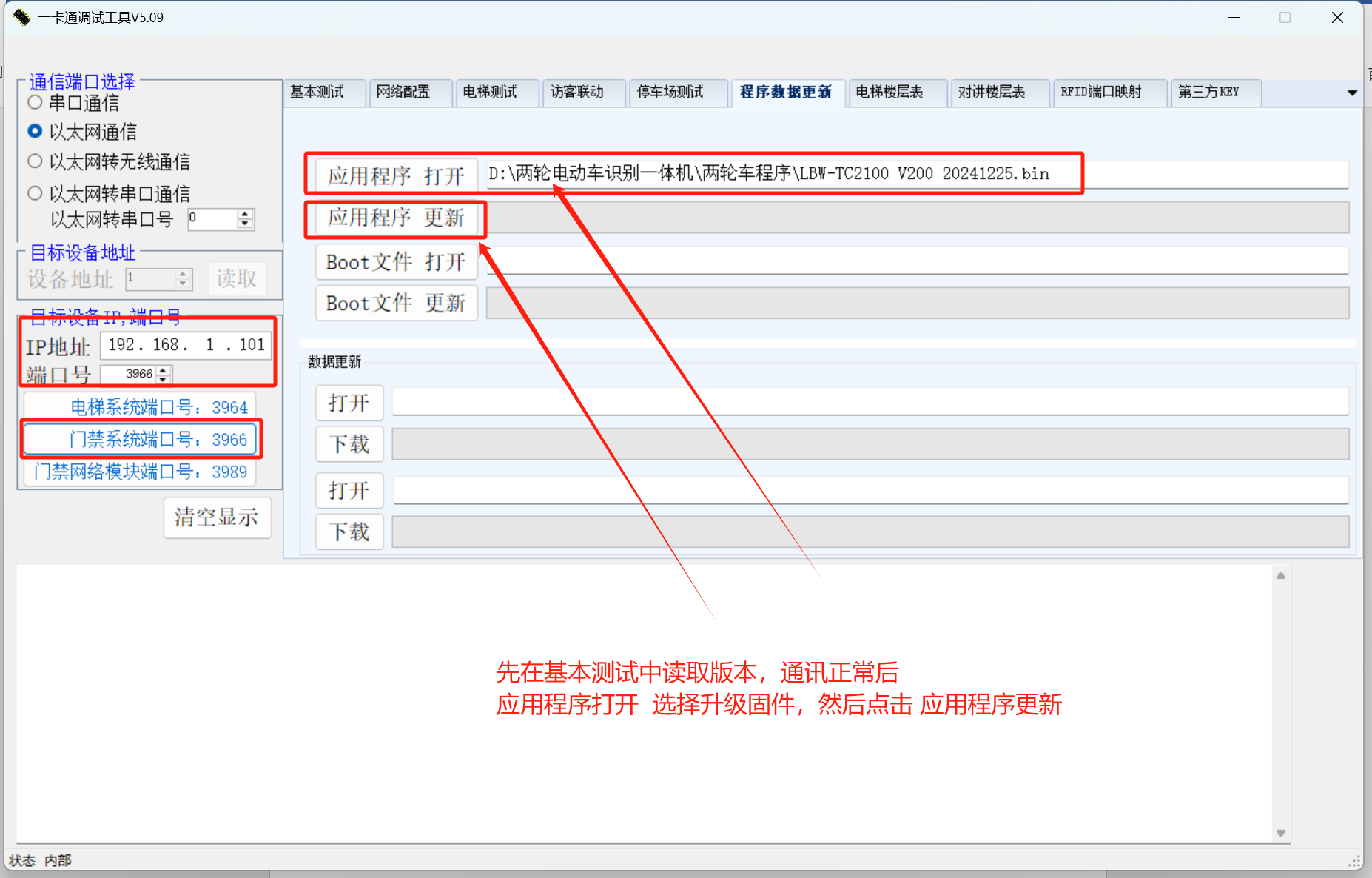1372x878 pixels.
Task: Select 串口通信 radio option
Action: tap(35, 102)
